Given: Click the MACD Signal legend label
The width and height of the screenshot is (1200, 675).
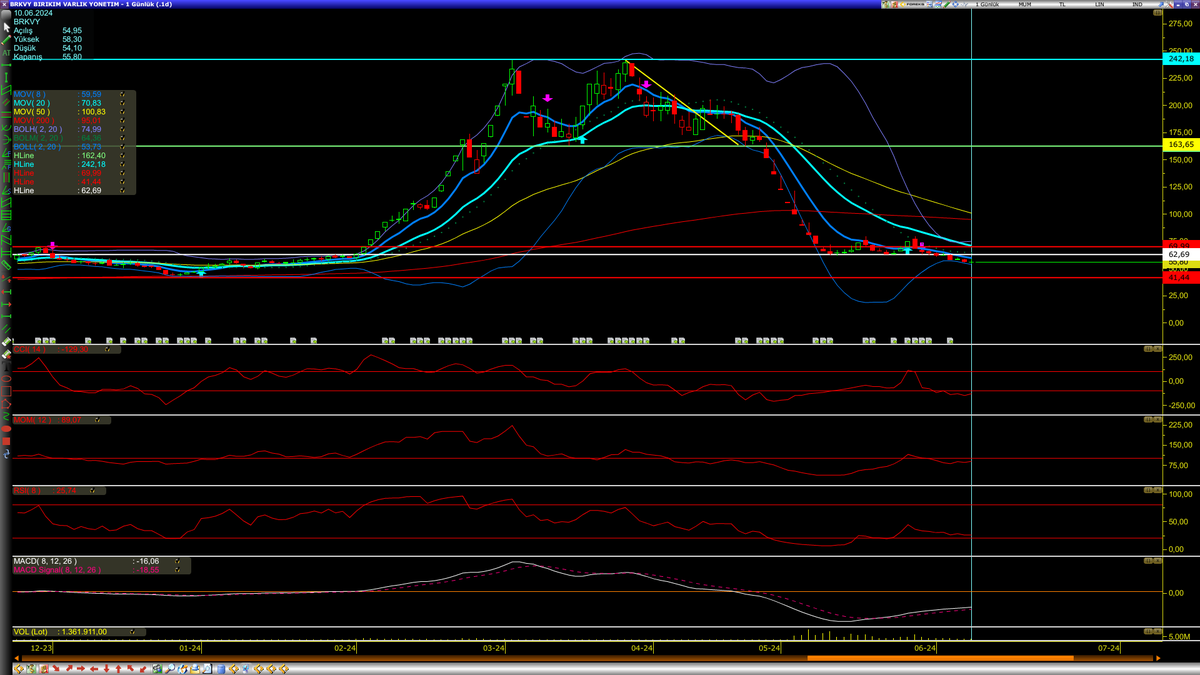Looking at the screenshot, I should pyautogui.click(x=57, y=570).
